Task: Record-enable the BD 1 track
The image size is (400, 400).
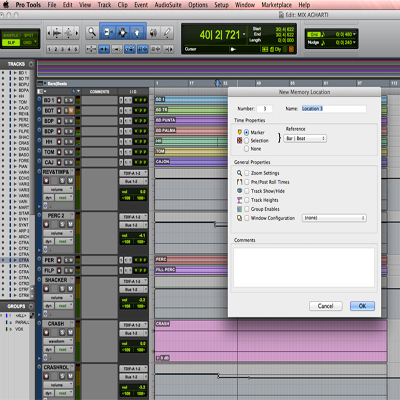Action: pyautogui.click(x=59, y=100)
